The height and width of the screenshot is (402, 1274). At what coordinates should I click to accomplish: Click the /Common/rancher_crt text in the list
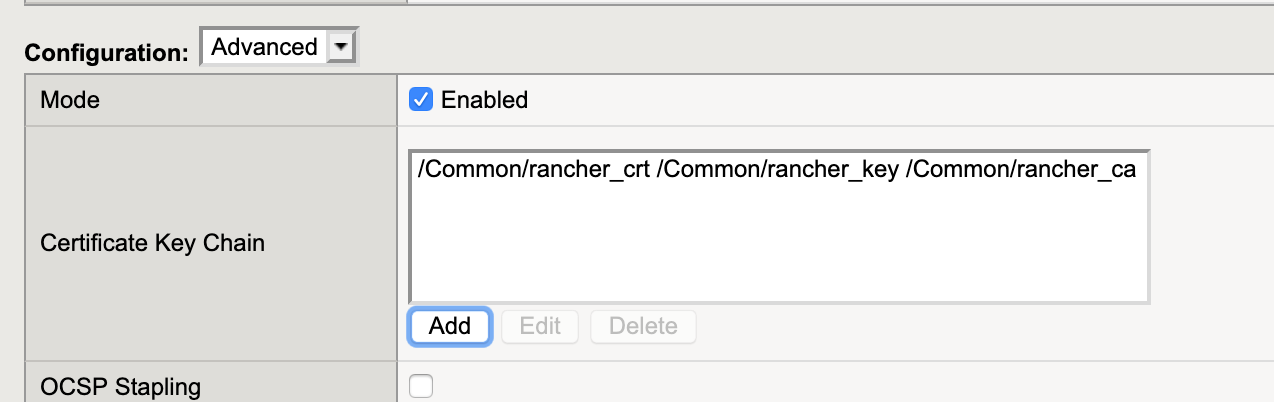535,170
